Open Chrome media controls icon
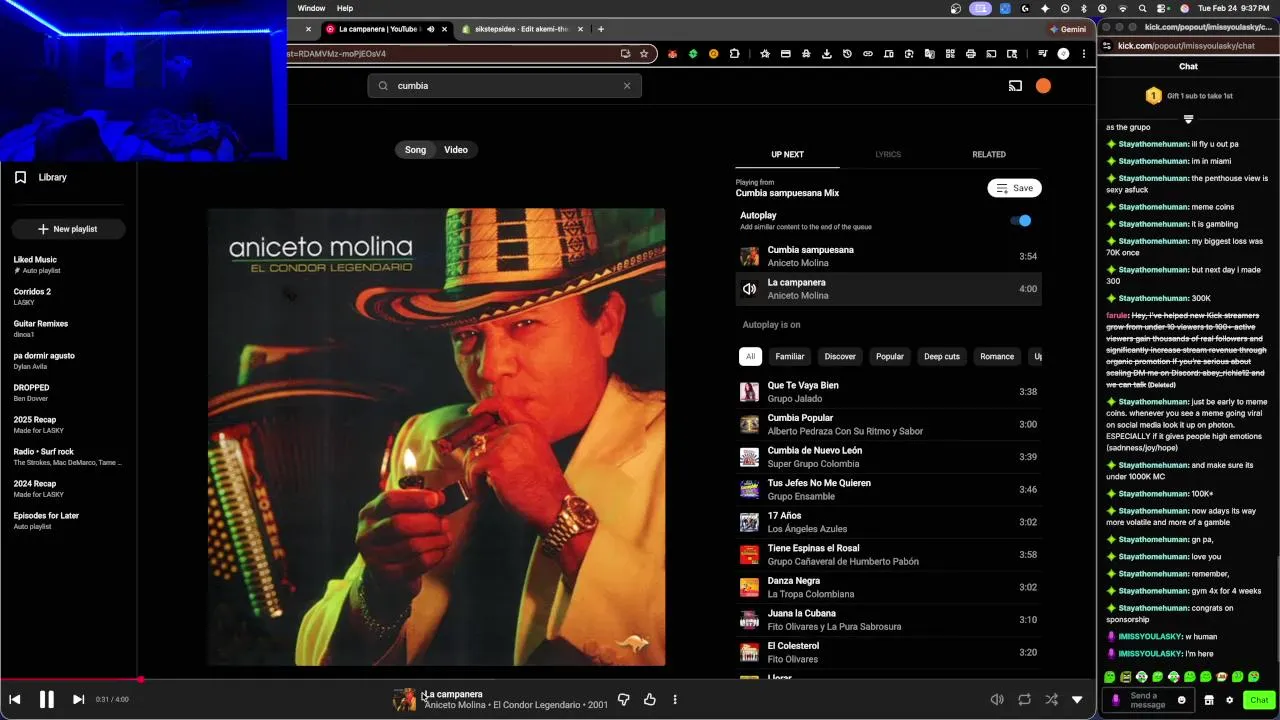 coord(1042,54)
